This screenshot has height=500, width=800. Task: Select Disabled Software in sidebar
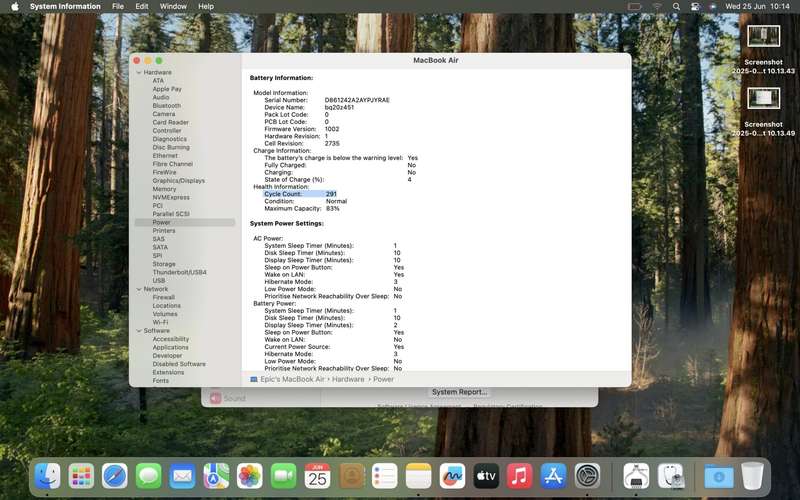(x=179, y=364)
